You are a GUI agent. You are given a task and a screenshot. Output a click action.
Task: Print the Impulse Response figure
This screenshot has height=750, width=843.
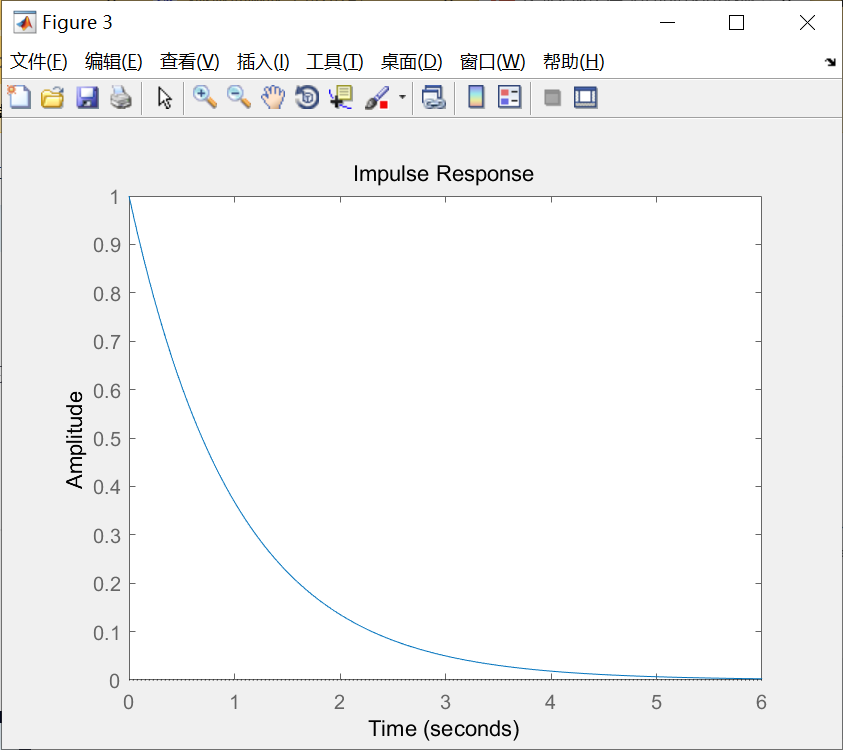pos(119,97)
